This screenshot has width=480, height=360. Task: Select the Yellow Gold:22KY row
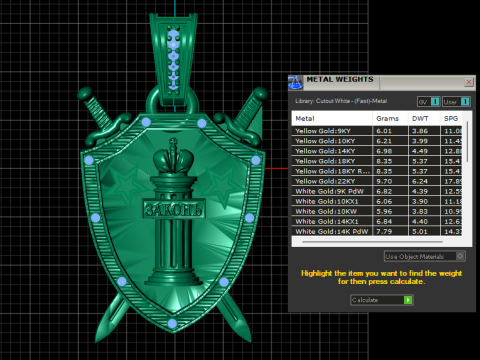(377, 181)
